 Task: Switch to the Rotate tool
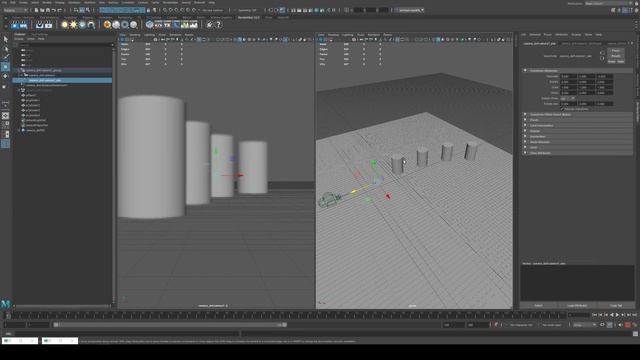[x=6, y=76]
